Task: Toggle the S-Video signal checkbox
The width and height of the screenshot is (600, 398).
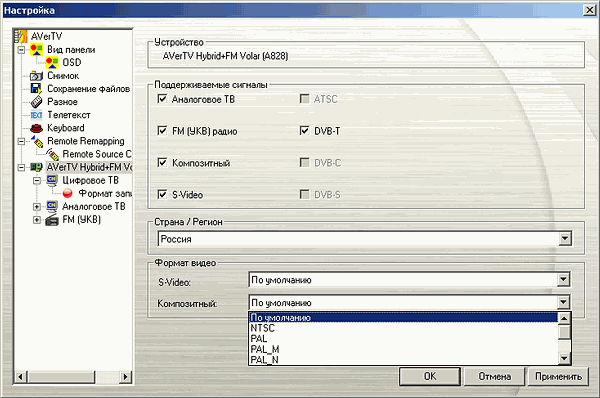Action: coord(162,194)
